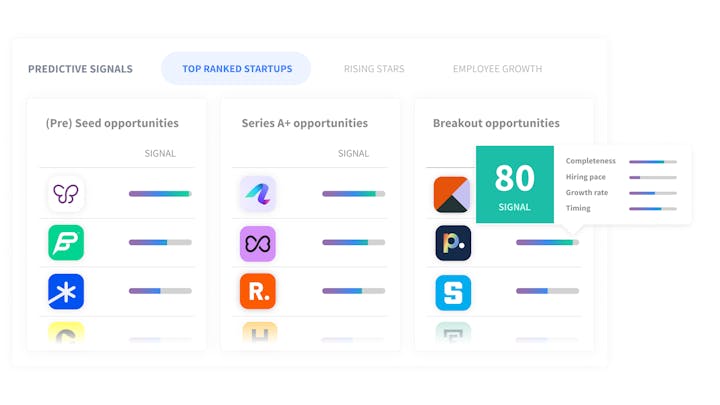
Task: Click the orange geometric breakout logo
Action: pyautogui.click(x=452, y=194)
